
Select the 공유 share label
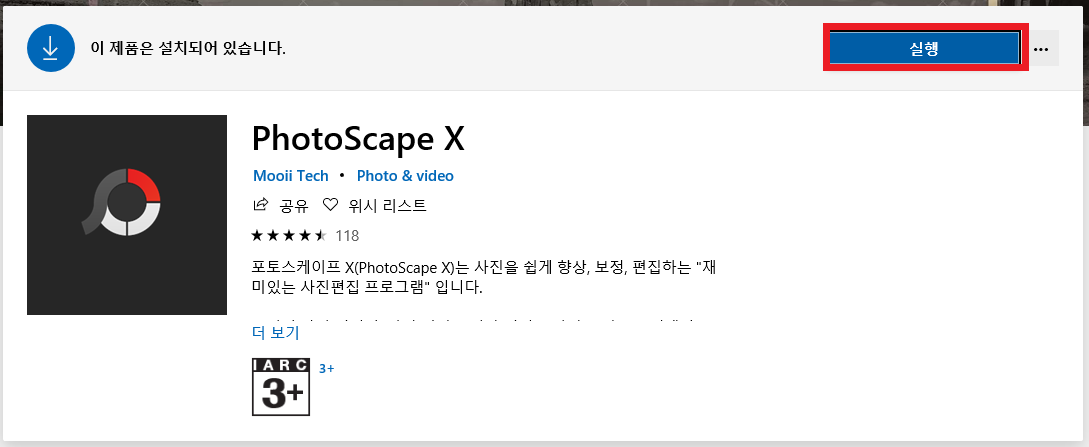pyautogui.click(x=294, y=205)
